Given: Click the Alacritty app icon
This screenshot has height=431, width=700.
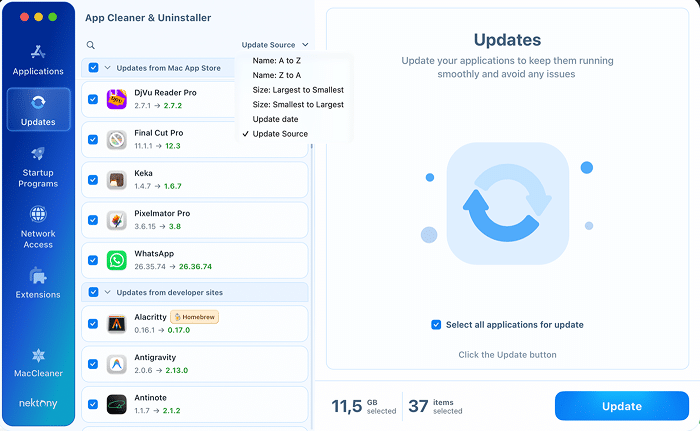Looking at the screenshot, I should tap(117, 323).
